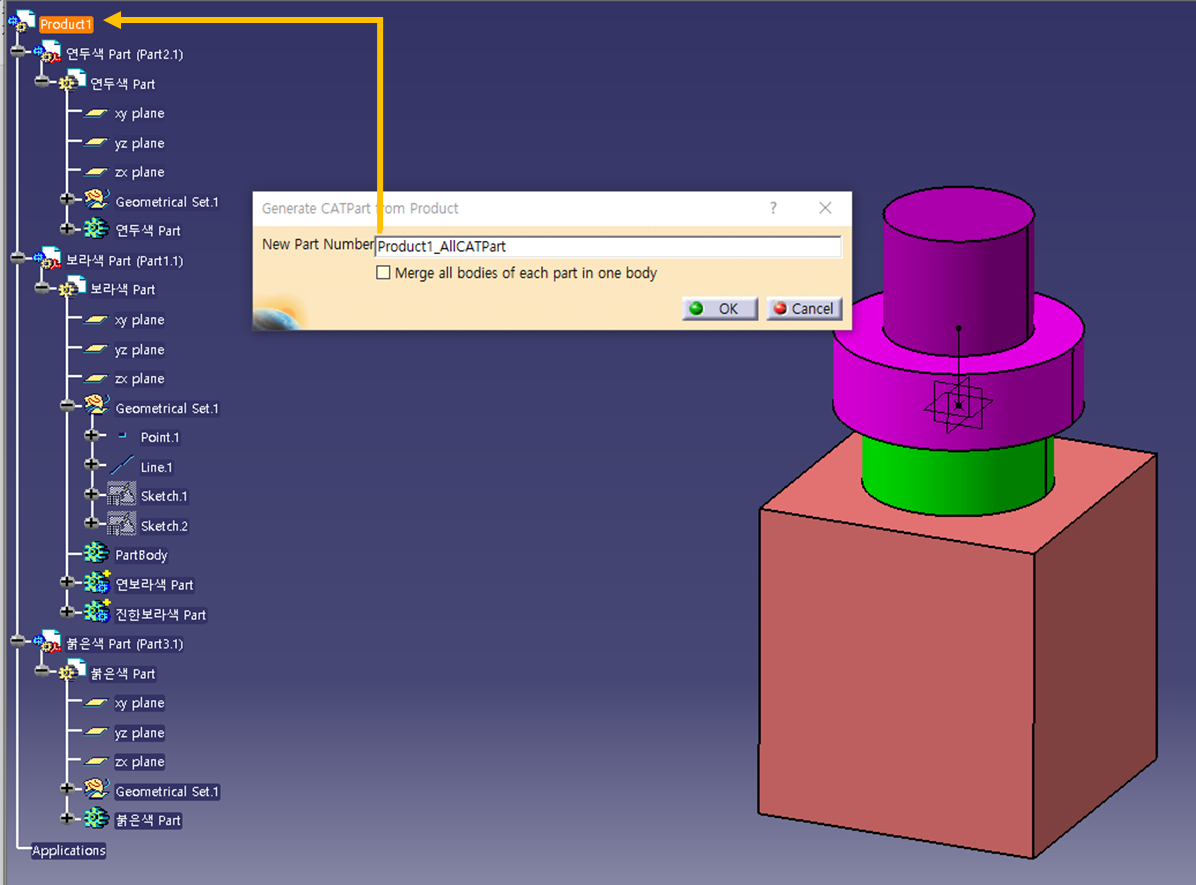
Task: Click the Sketch.2 icon in the tree
Action: coord(121,524)
